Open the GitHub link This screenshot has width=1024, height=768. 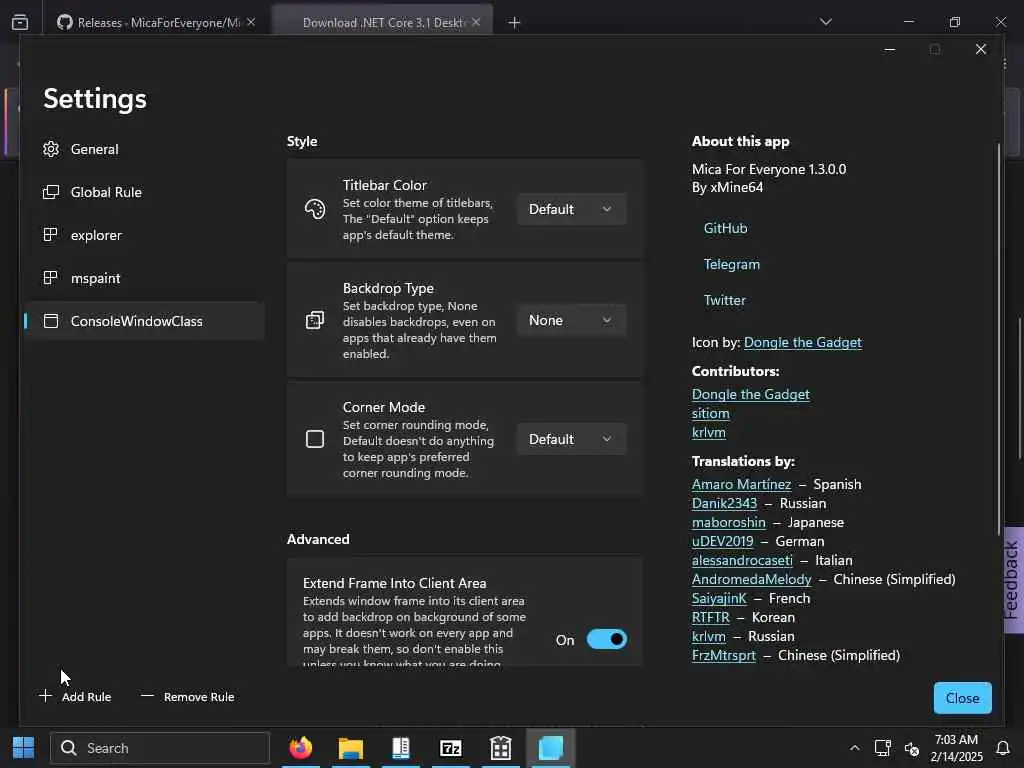click(725, 228)
